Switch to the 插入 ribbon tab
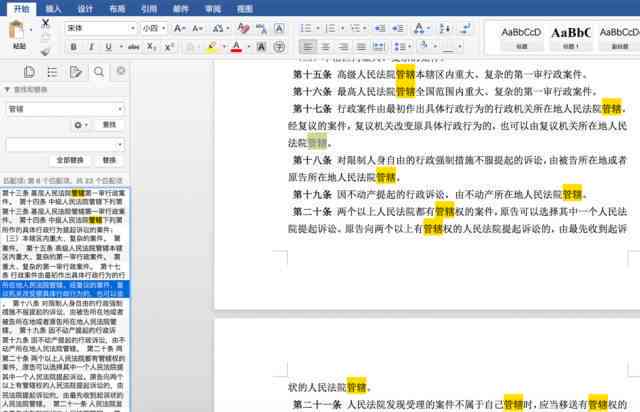640x412 pixels. (x=53, y=9)
